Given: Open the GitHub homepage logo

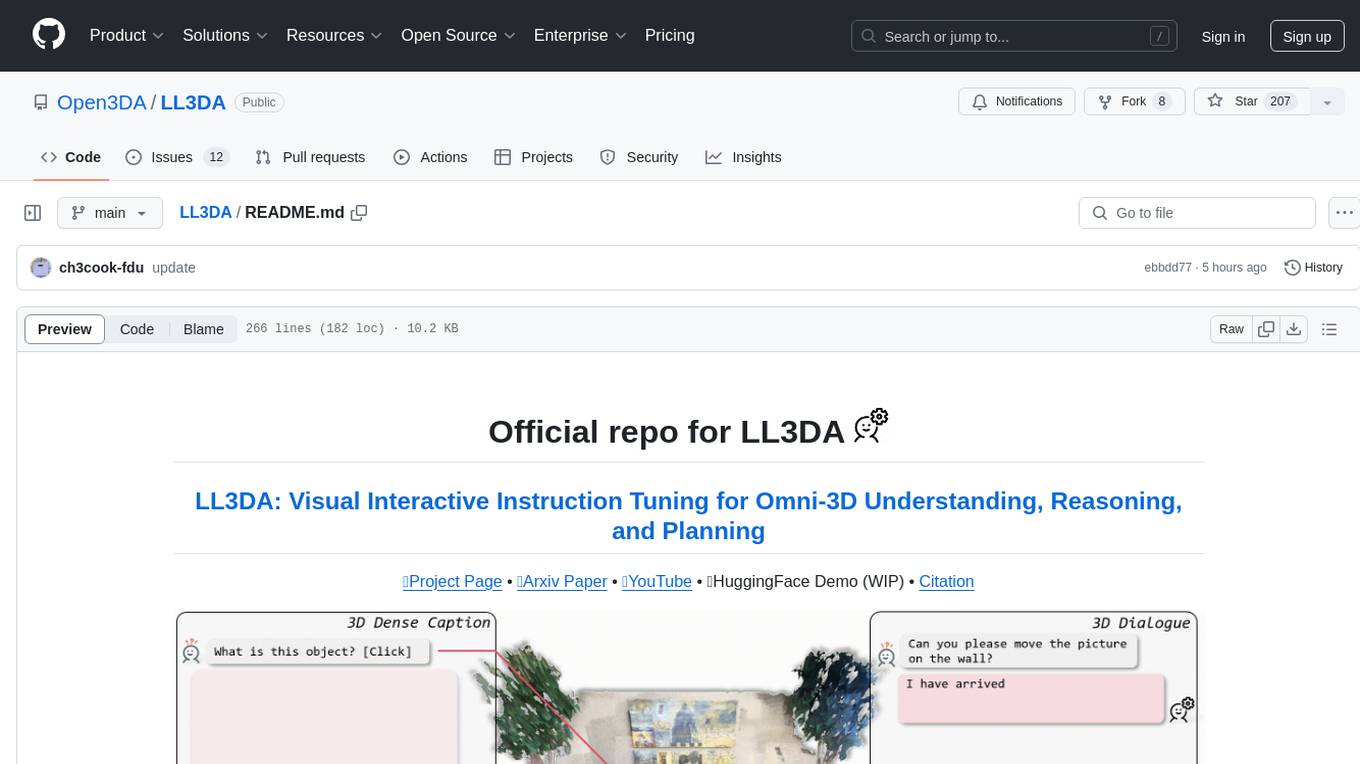Looking at the screenshot, I should point(49,35).
